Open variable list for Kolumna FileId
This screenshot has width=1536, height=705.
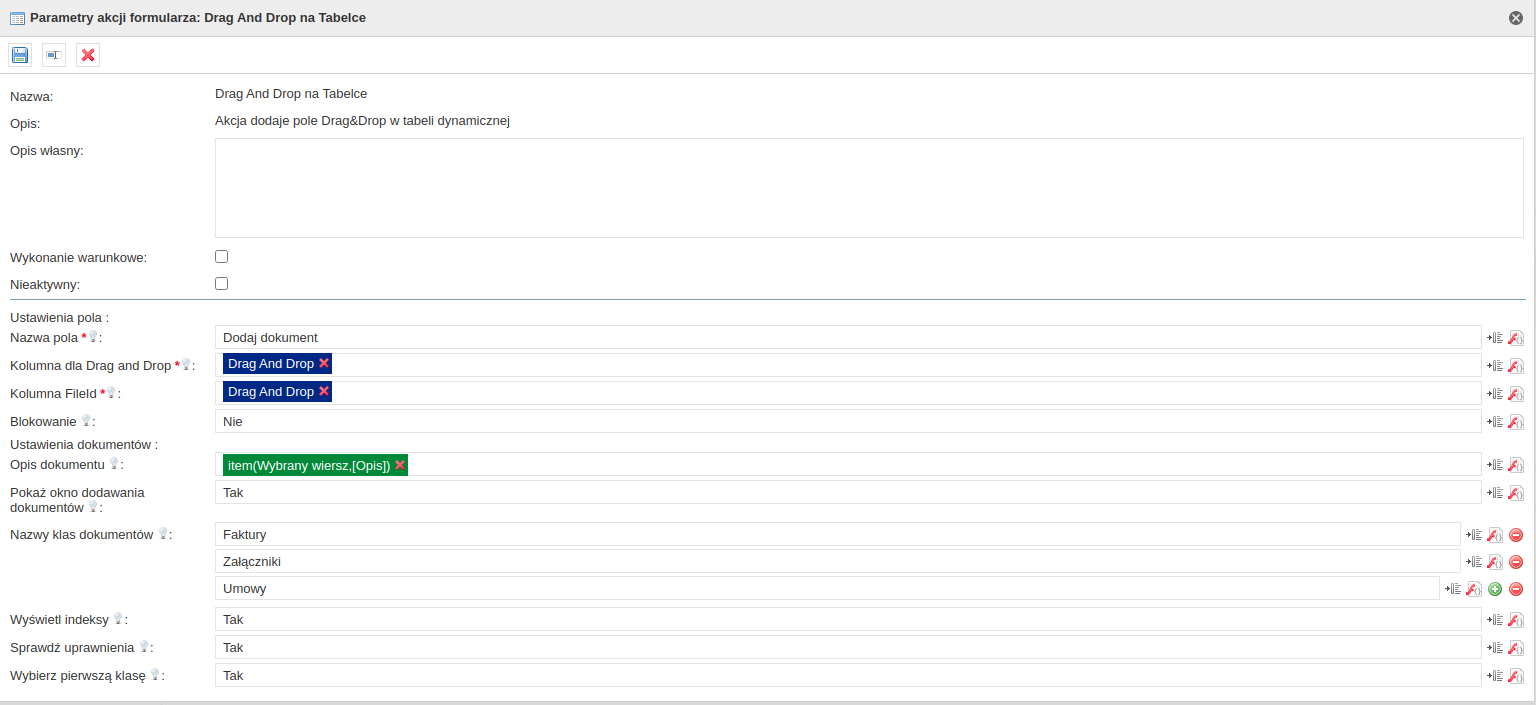coord(1495,394)
